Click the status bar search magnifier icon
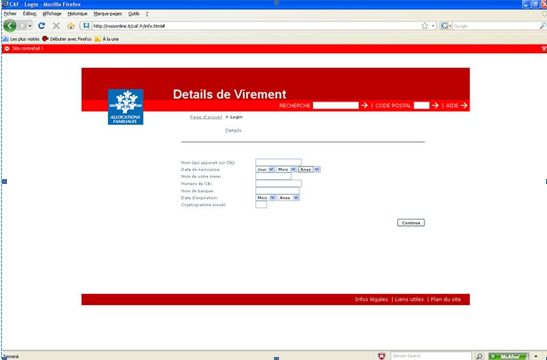 (480, 356)
